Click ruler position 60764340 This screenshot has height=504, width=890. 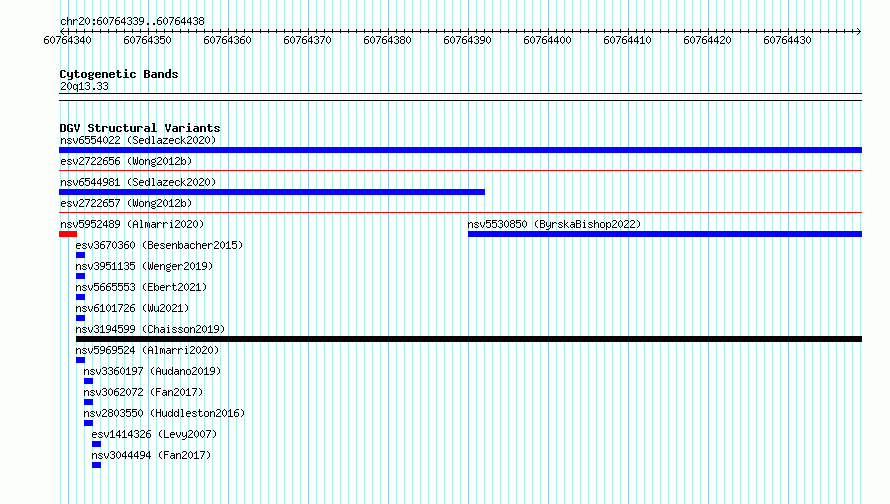tap(68, 40)
